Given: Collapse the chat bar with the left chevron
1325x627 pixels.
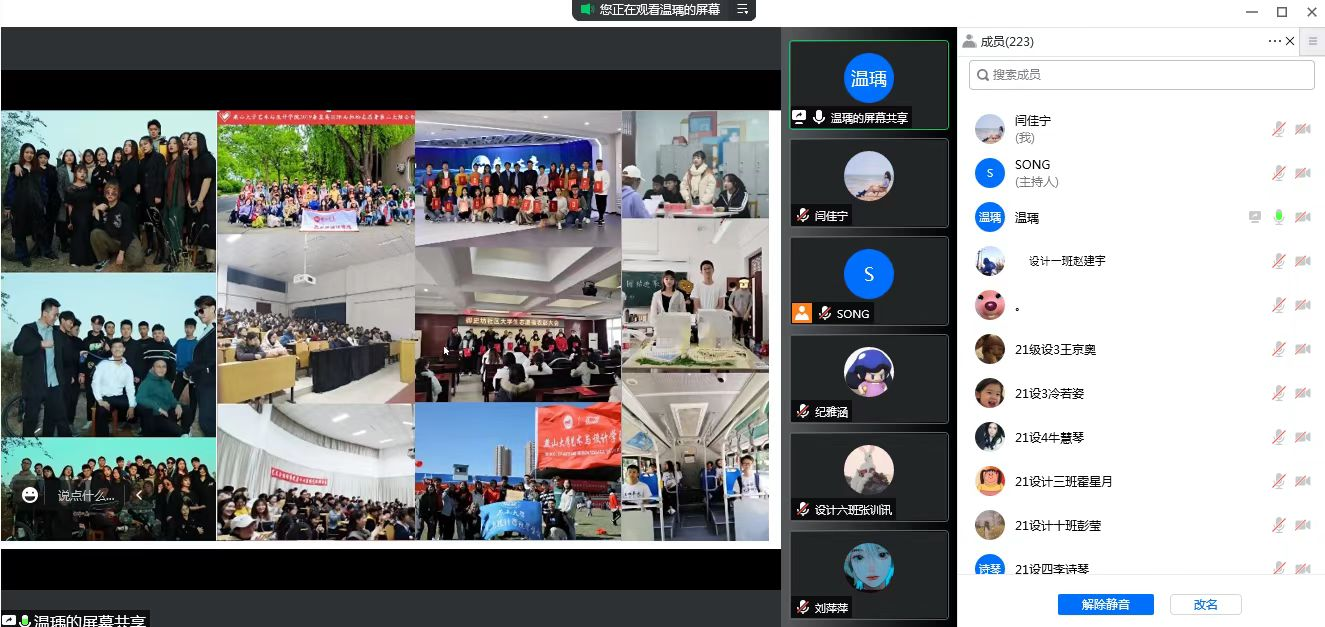Looking at the screenshot, I should (140, 495).
